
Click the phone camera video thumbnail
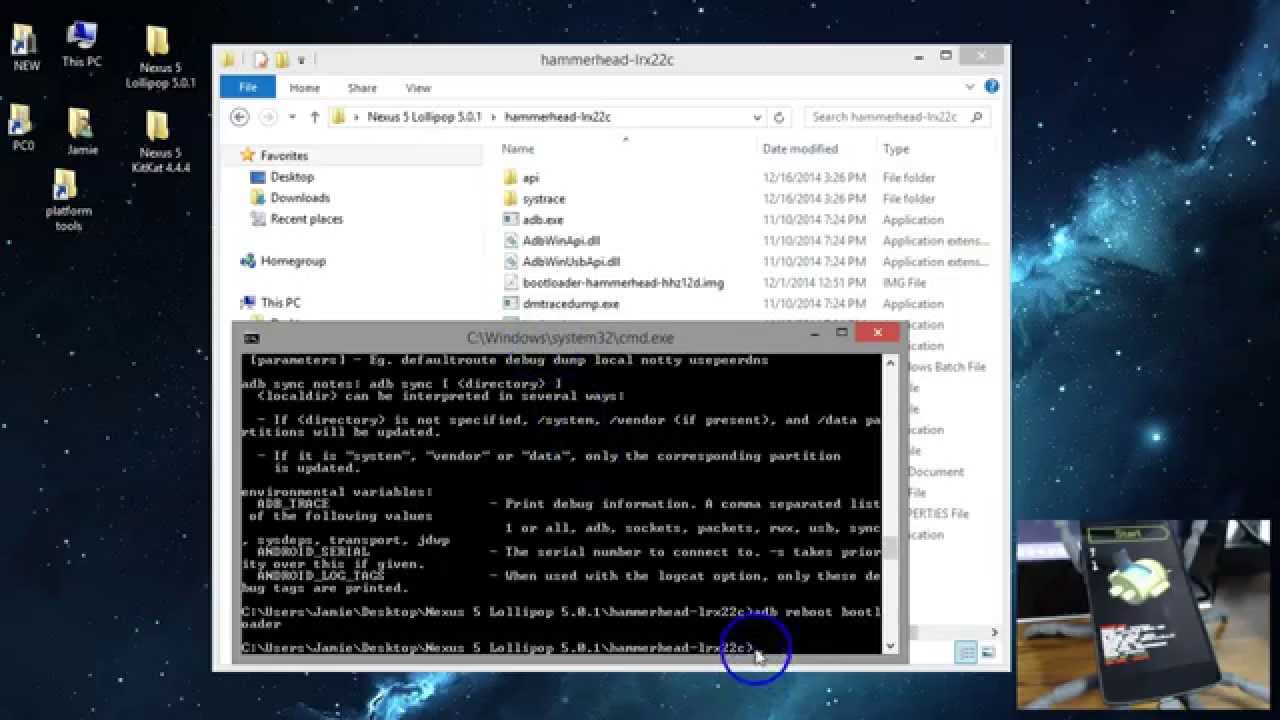1143,613
